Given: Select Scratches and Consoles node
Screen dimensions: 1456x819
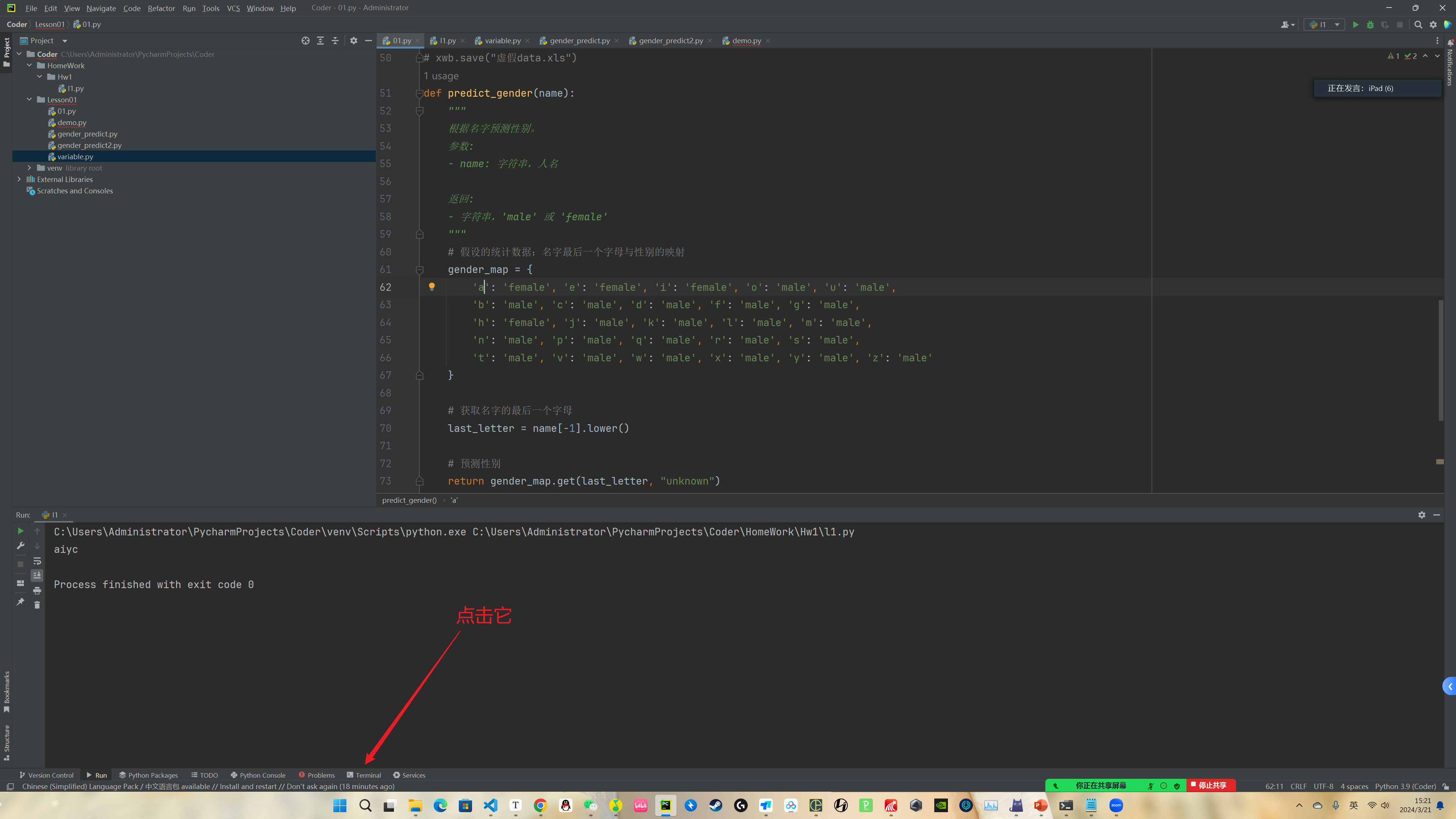Looking at the screenshot, I should [x=75, y=190].
